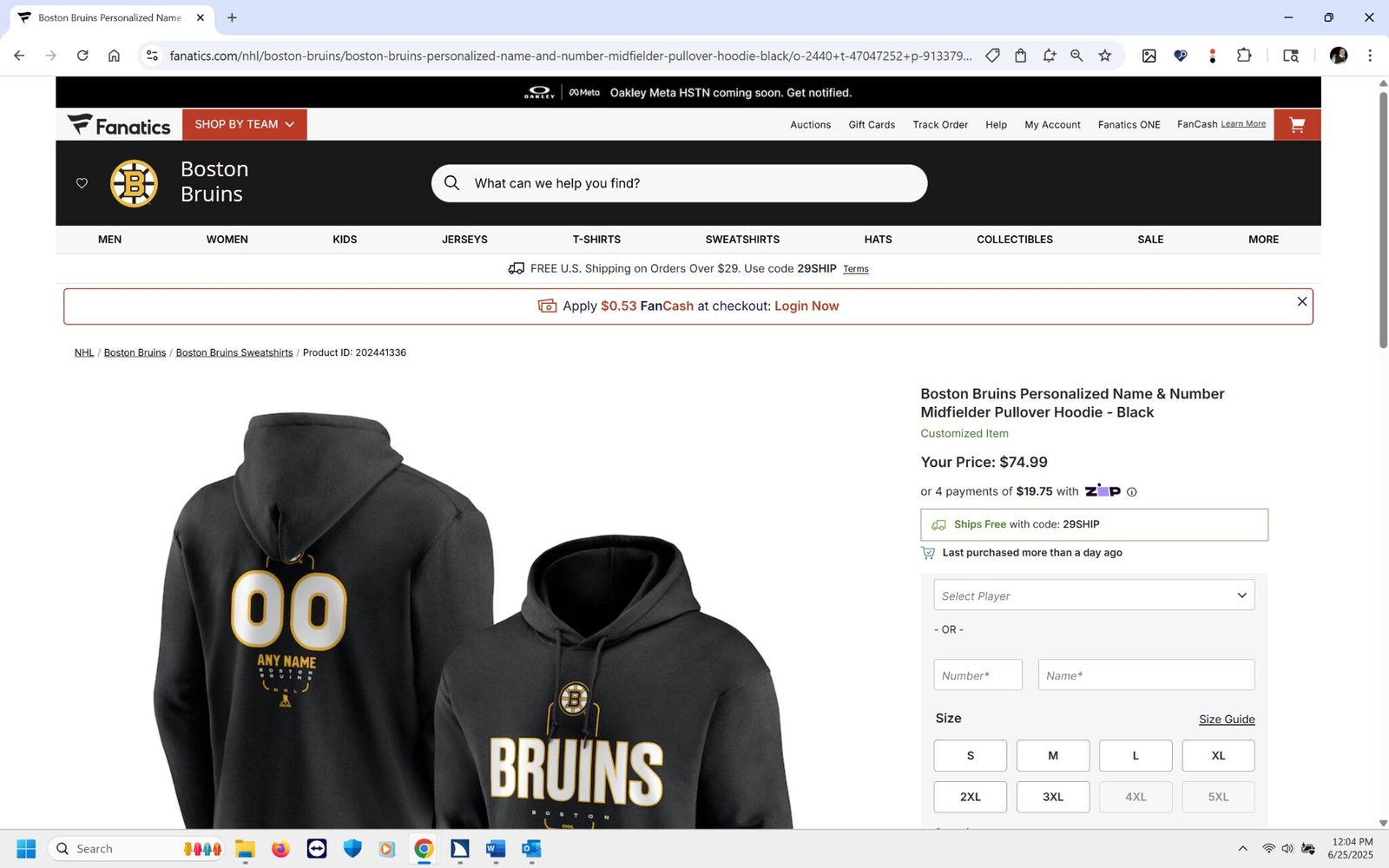The height and width of the screenshot is (868, 1389).
Task: Open the SALE category
Action: point(1150,240)
